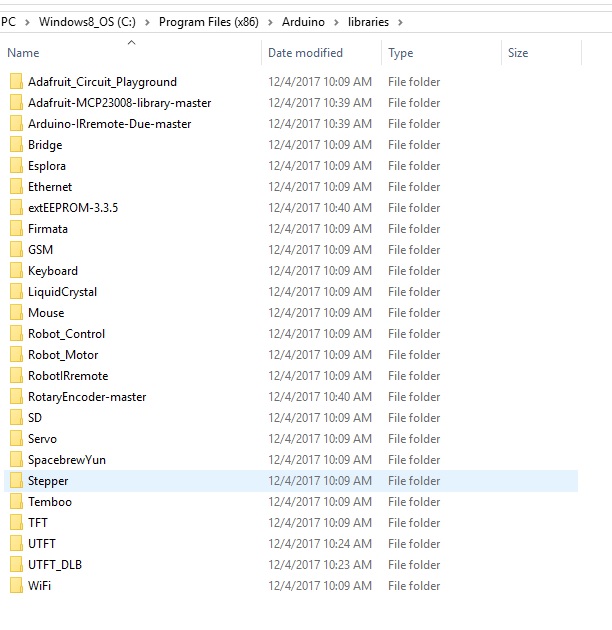Go to Windows8_OS (C:) in breadcrumb
The image size is (612, 630).
(x=87, y=22)
